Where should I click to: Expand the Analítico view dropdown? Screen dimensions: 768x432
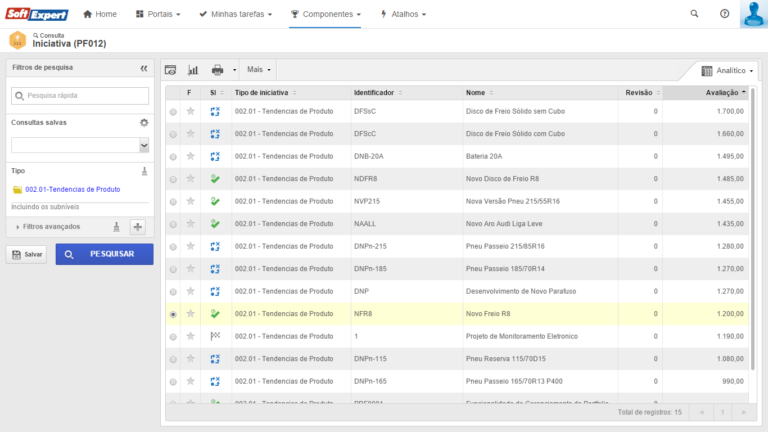click(x=727, y=71)
